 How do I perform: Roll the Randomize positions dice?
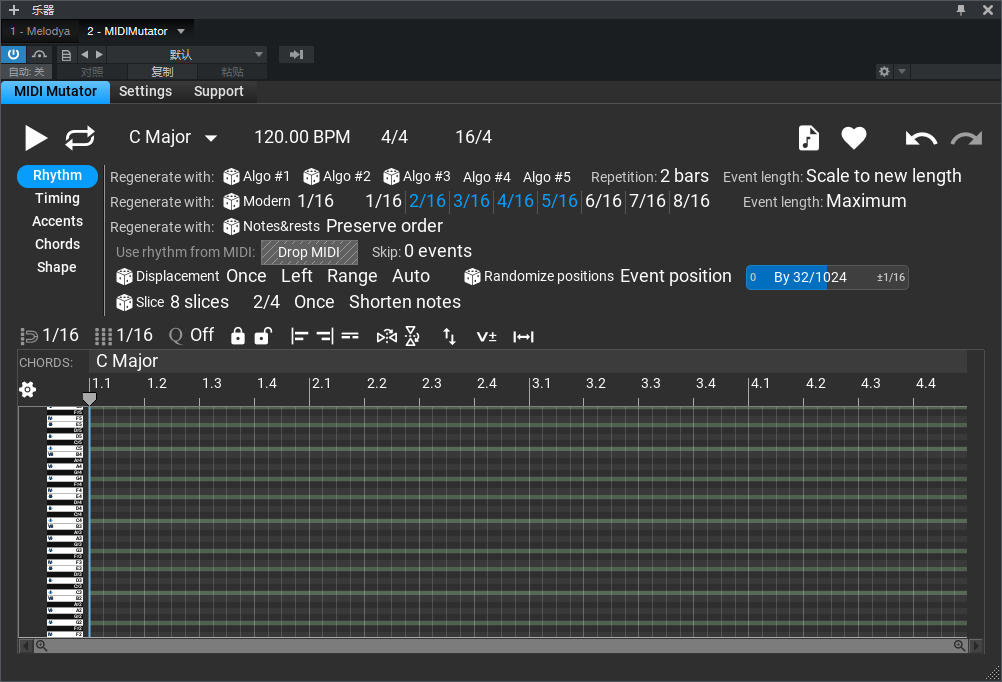click(472, 277)
